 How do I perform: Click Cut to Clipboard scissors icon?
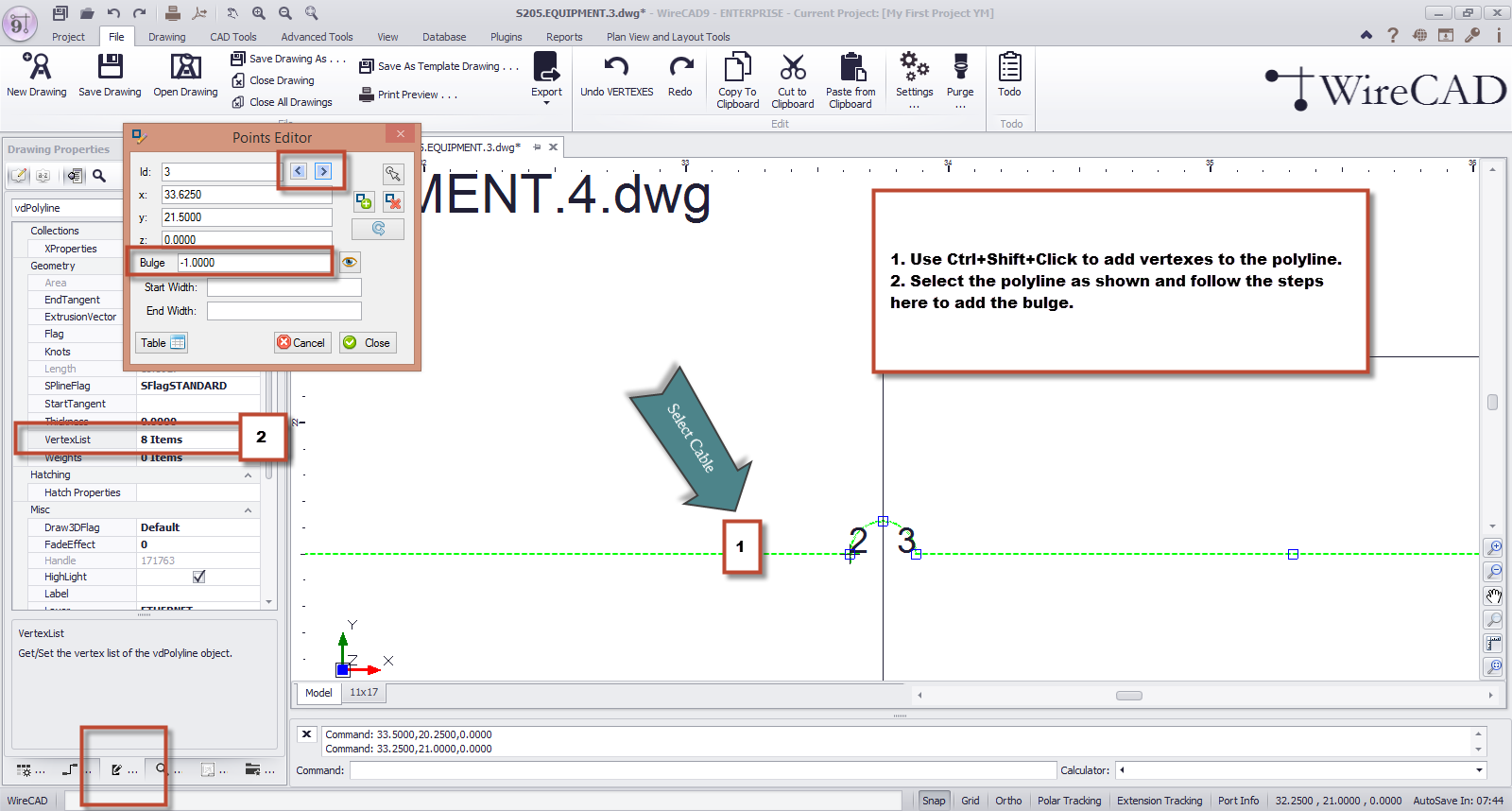[793, 67]
